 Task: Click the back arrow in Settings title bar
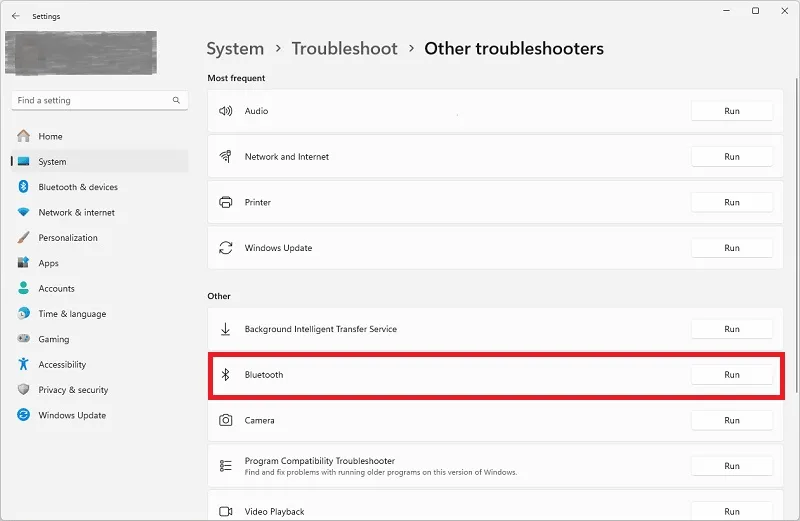pos(16,16)
